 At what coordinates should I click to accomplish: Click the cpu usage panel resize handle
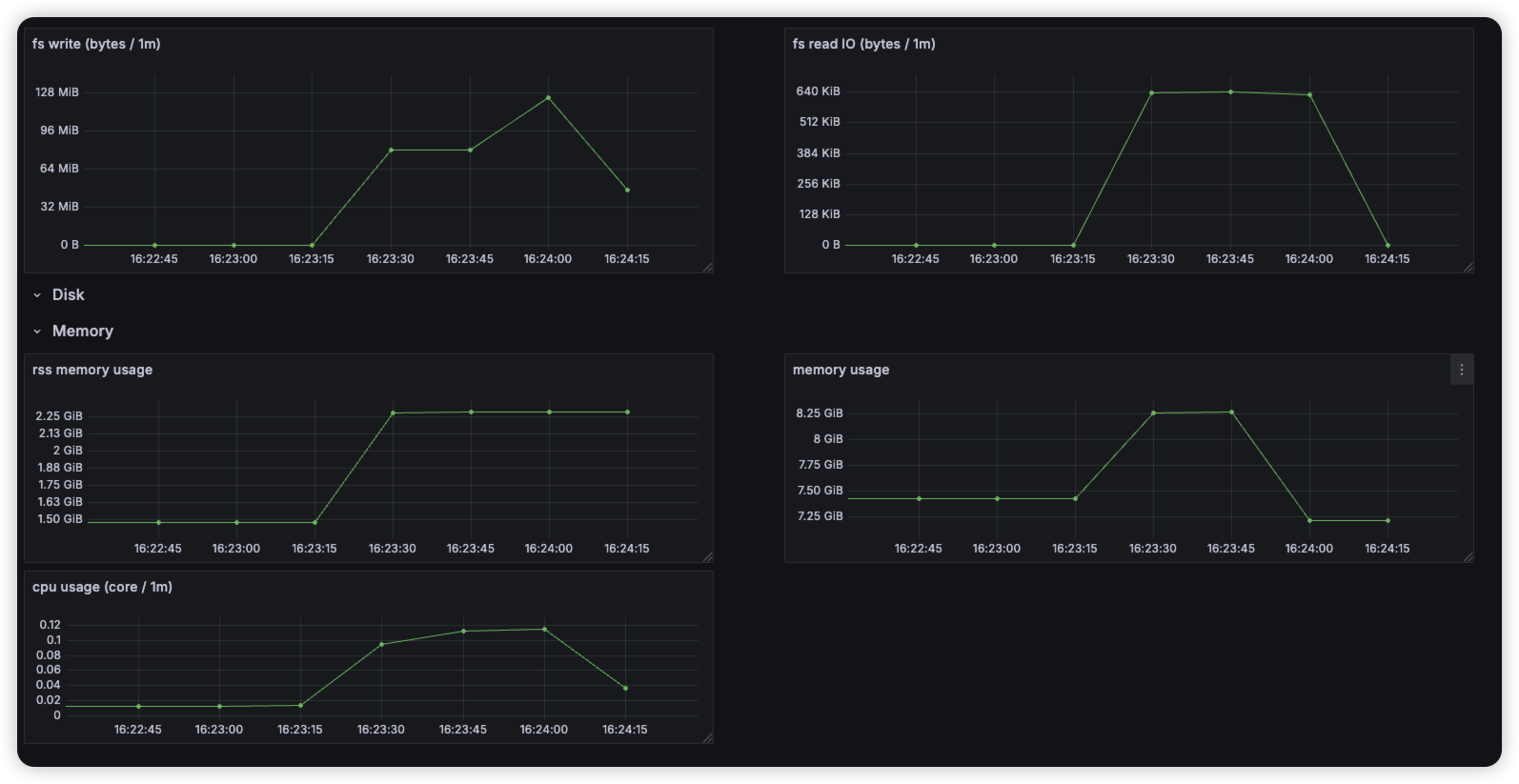coord(707,738)
